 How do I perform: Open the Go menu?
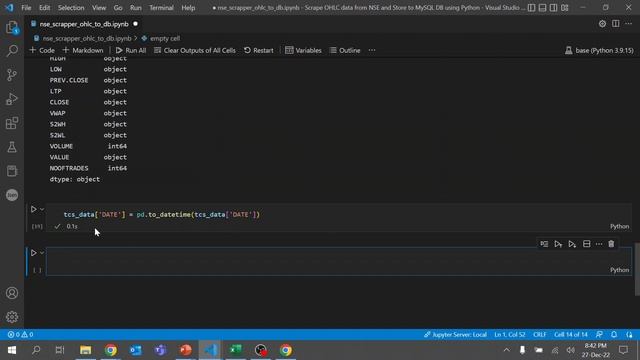[x=118, y=8]
